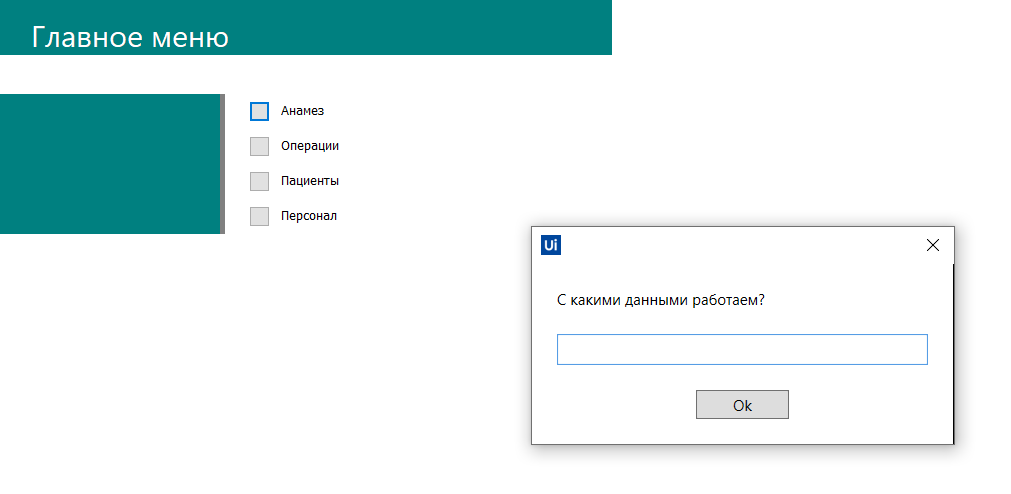Focus the dialog's text input field
1011x494 pixels.
pyautogui.click(x=742, y=350)
